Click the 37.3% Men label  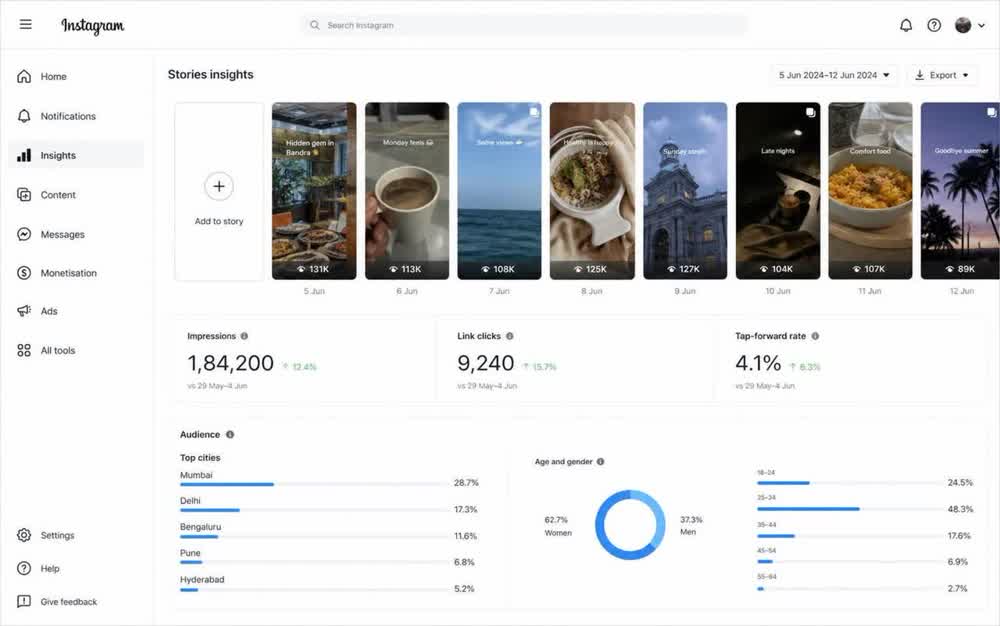point(691,525)
